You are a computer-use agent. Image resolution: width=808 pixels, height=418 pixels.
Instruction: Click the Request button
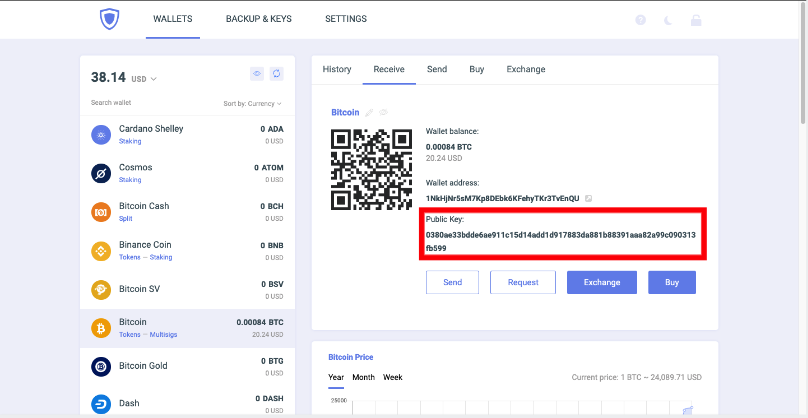coord(523,282)
